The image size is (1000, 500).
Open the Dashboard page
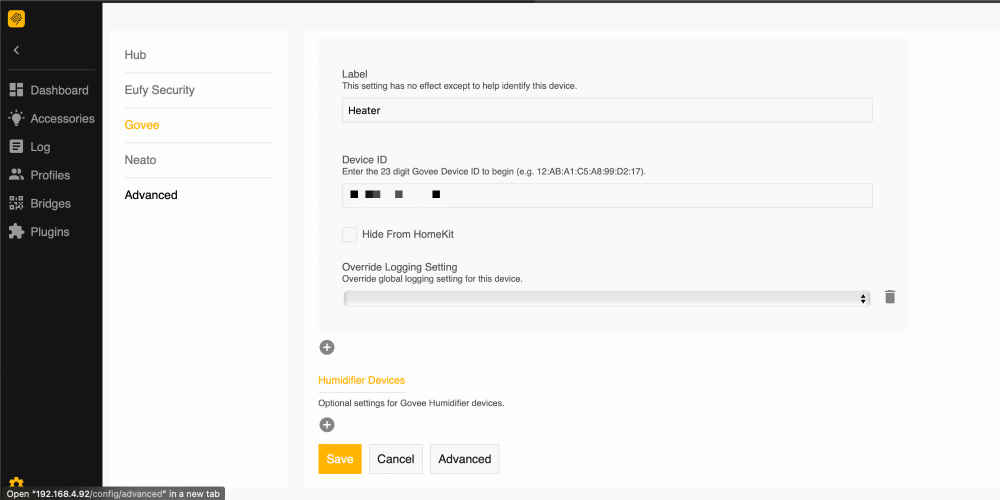(x=49, y=90)
